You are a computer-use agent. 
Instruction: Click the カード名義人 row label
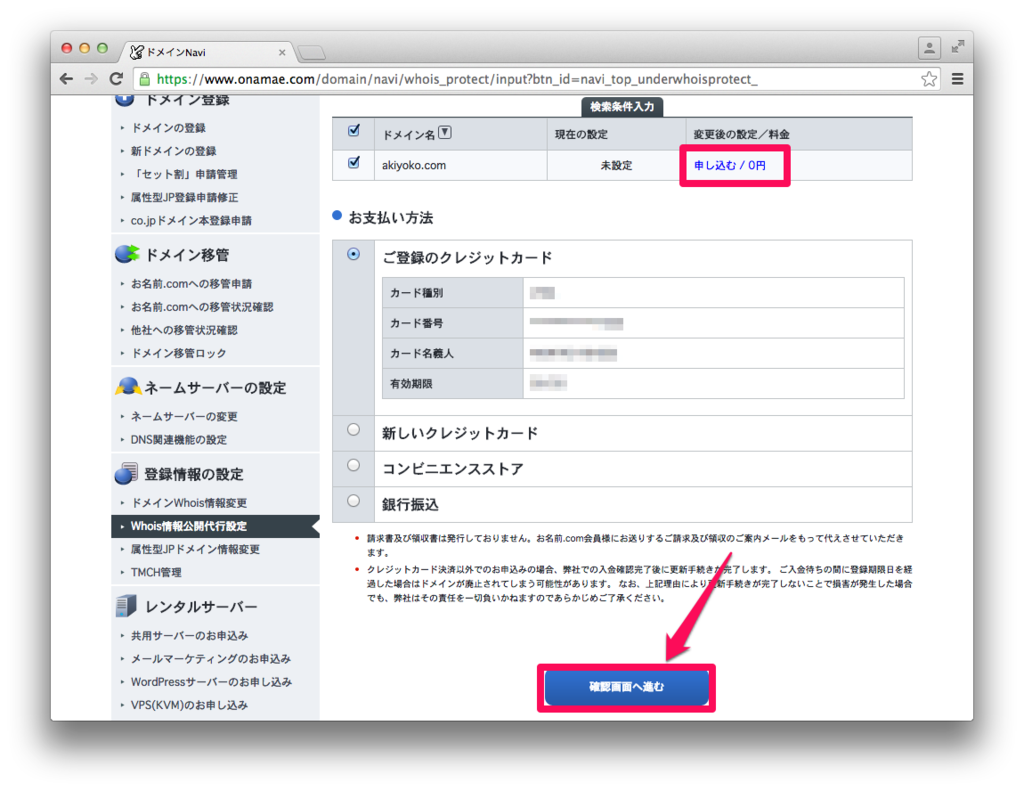point(422,353)
